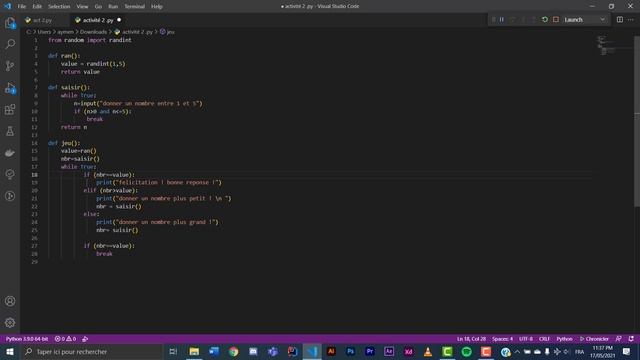
Task: Stop the debug session
Action: click(x=556, y=20)
